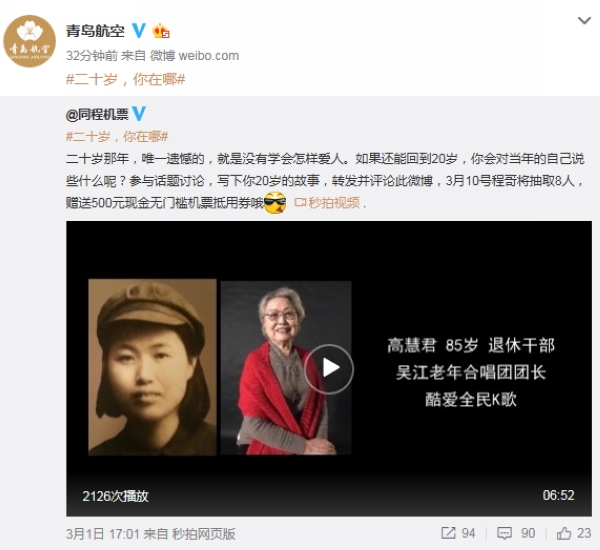
Task: Click the verified badge next to 同程机票
Action: (x=139, y=114)
